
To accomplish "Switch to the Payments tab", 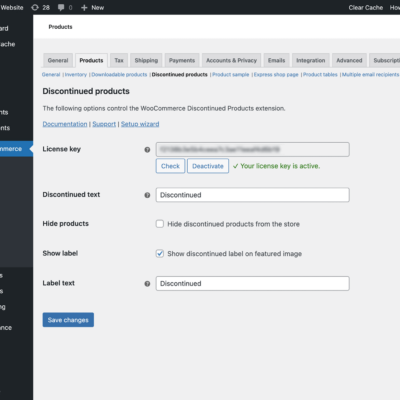I will coord(182,60).
